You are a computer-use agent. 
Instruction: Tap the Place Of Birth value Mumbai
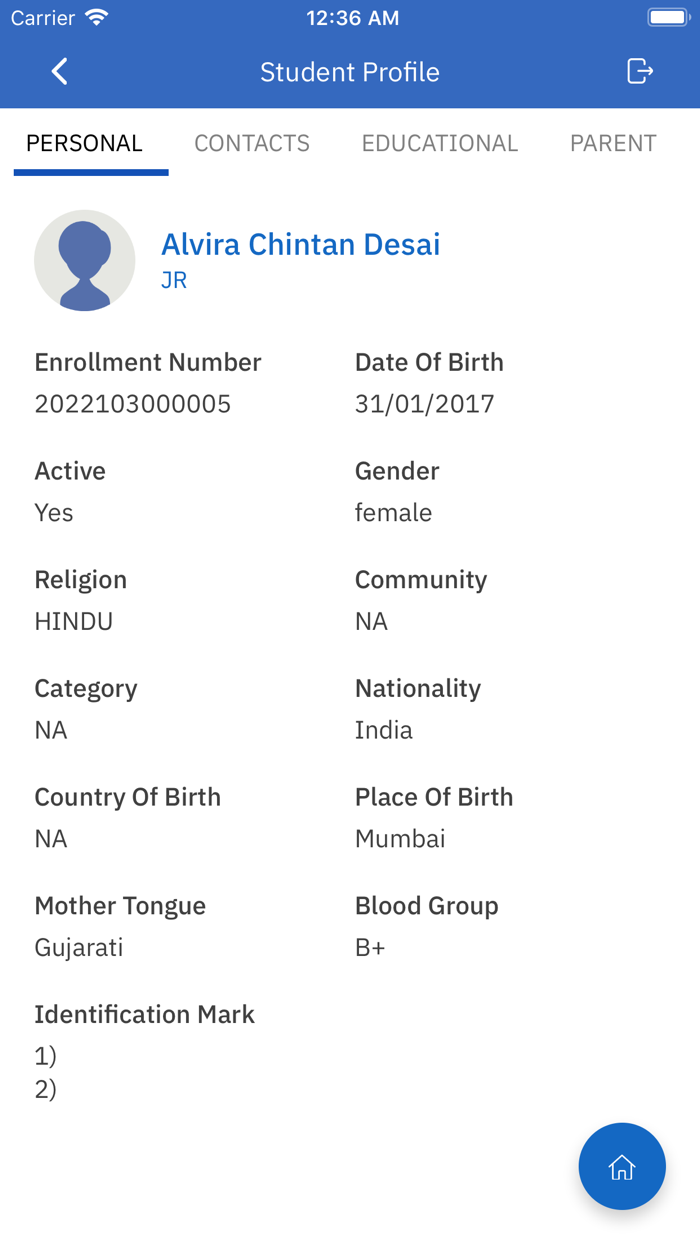pyautogui.click(x=400, y=838)
